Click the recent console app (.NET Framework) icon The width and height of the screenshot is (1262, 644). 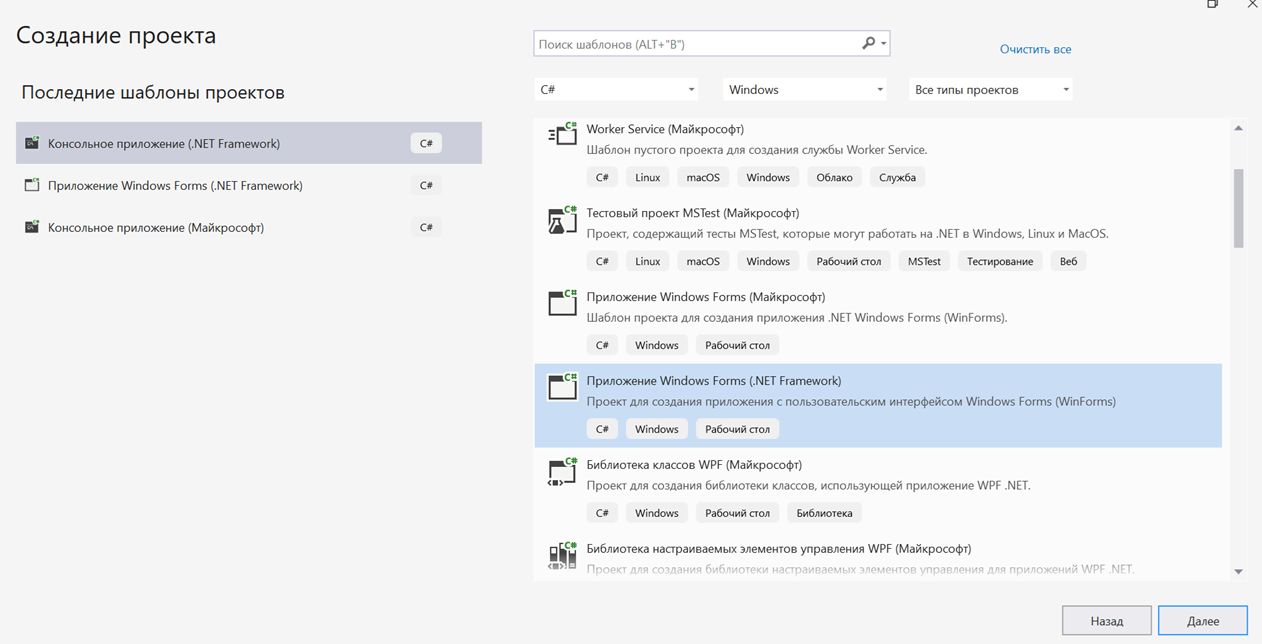pyautogui.click(x=32, y=143)
